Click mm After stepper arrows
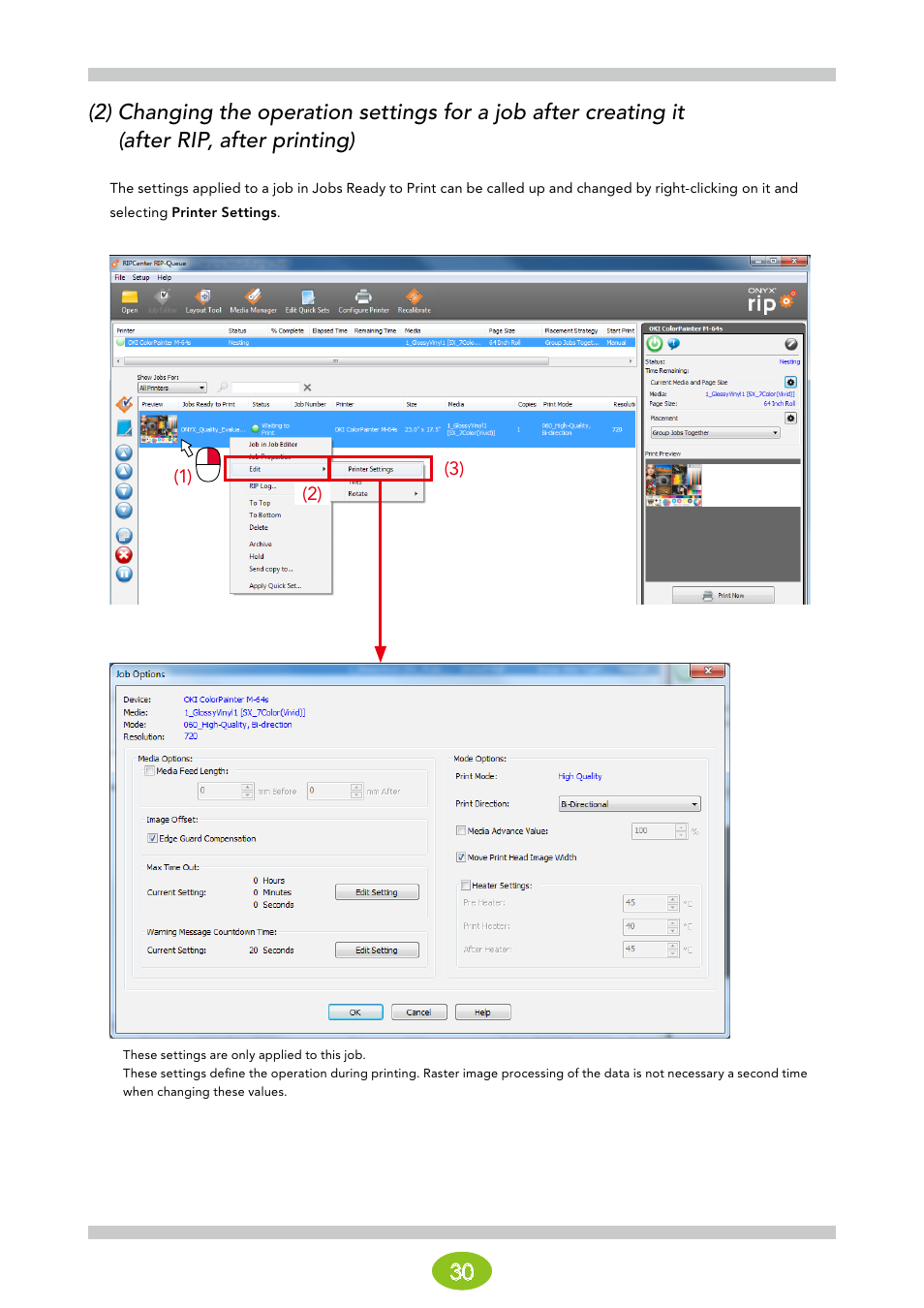This screenshot has width=924, height=1308. click(x=356, y=792)
